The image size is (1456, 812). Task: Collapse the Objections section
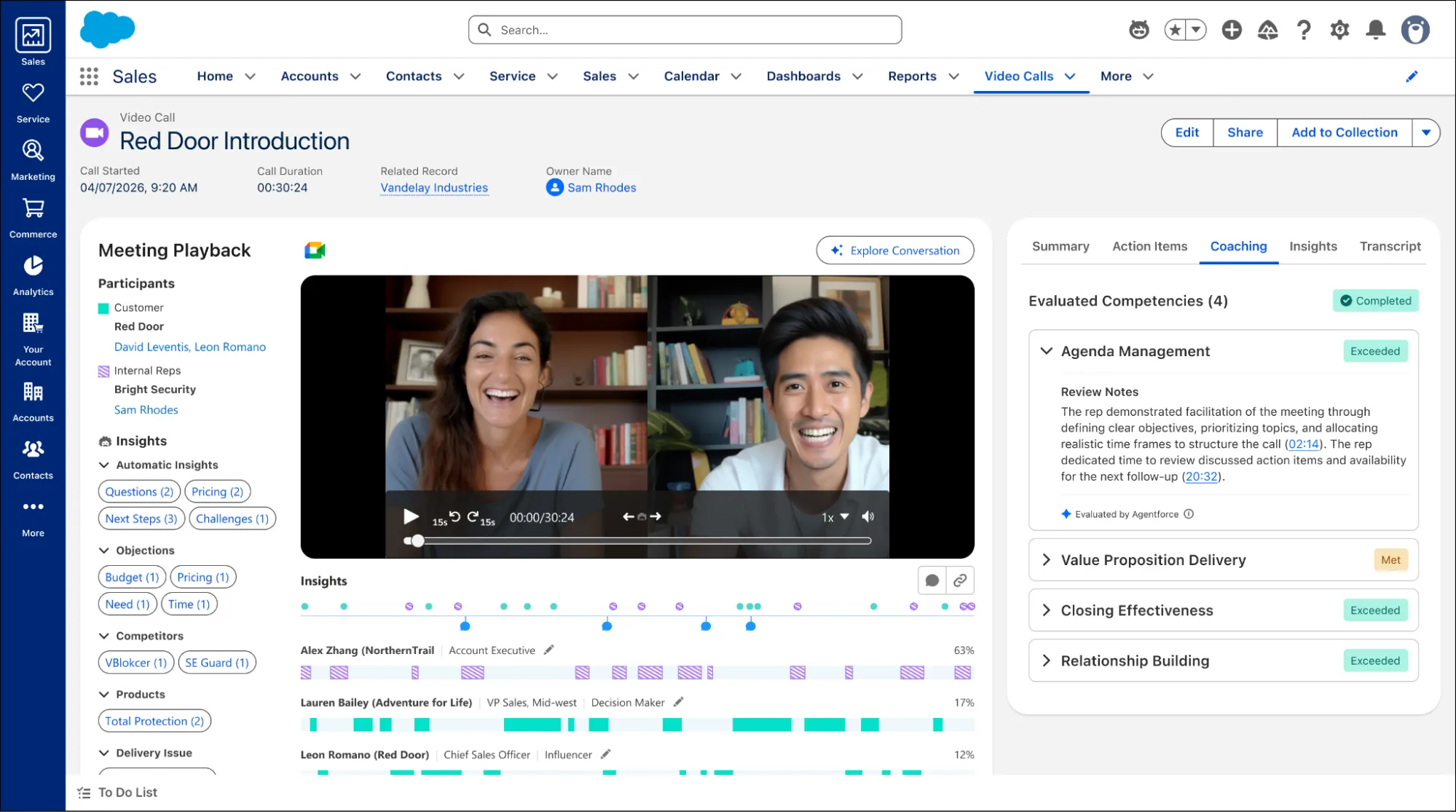coord(104,550)
